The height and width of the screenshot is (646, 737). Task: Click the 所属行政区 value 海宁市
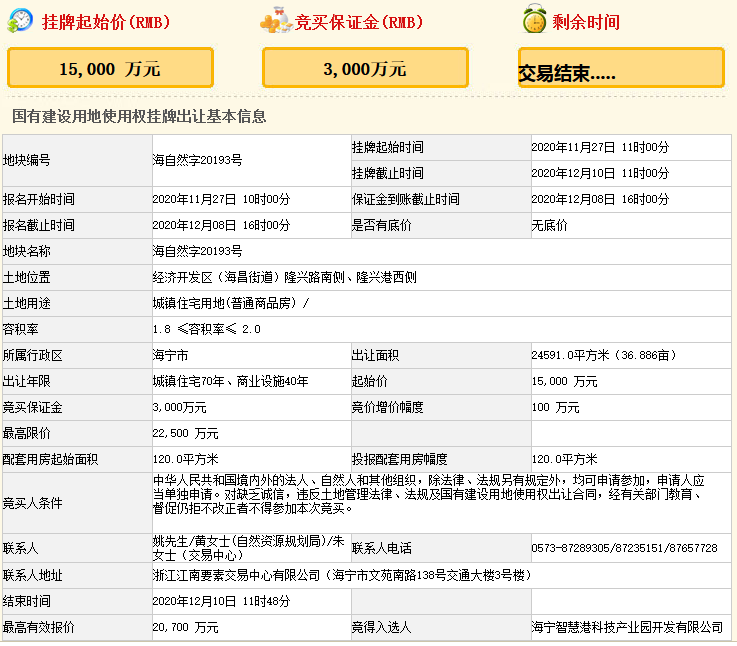[x=170, y=355]
